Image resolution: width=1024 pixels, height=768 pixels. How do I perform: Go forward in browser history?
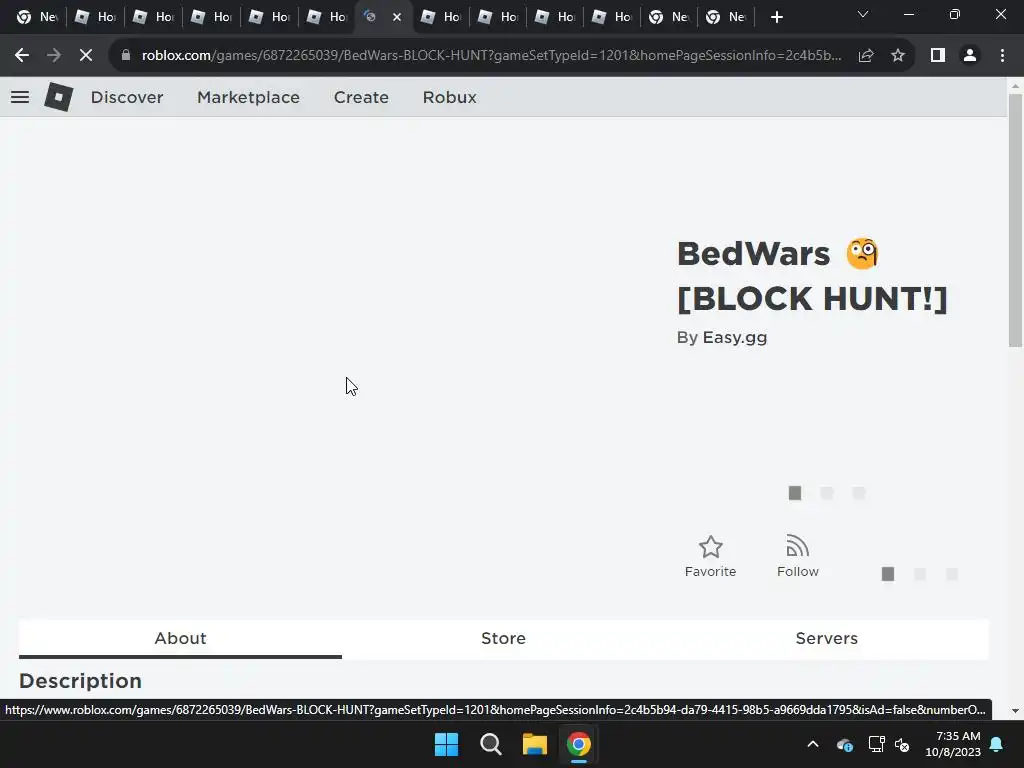[x=54, y=56]
